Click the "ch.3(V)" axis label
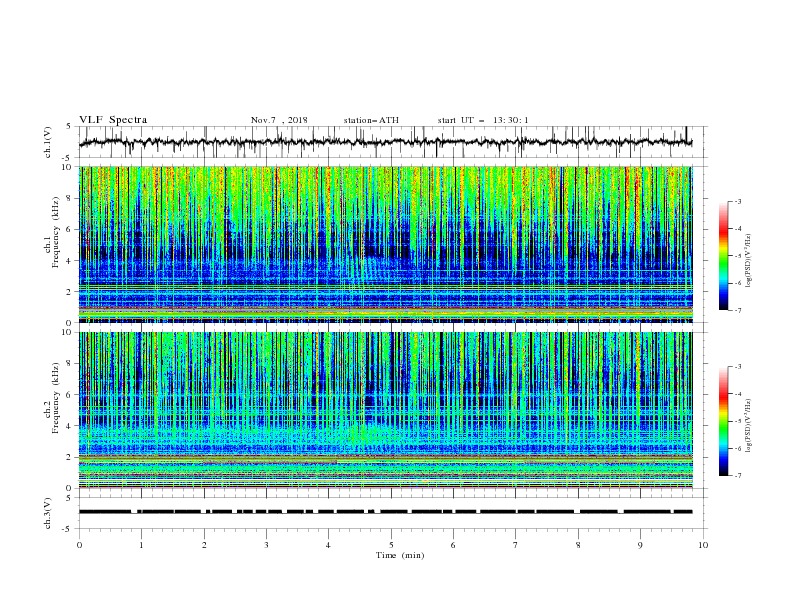The height and width of the screenshot is (612, 792). (48, 513)
